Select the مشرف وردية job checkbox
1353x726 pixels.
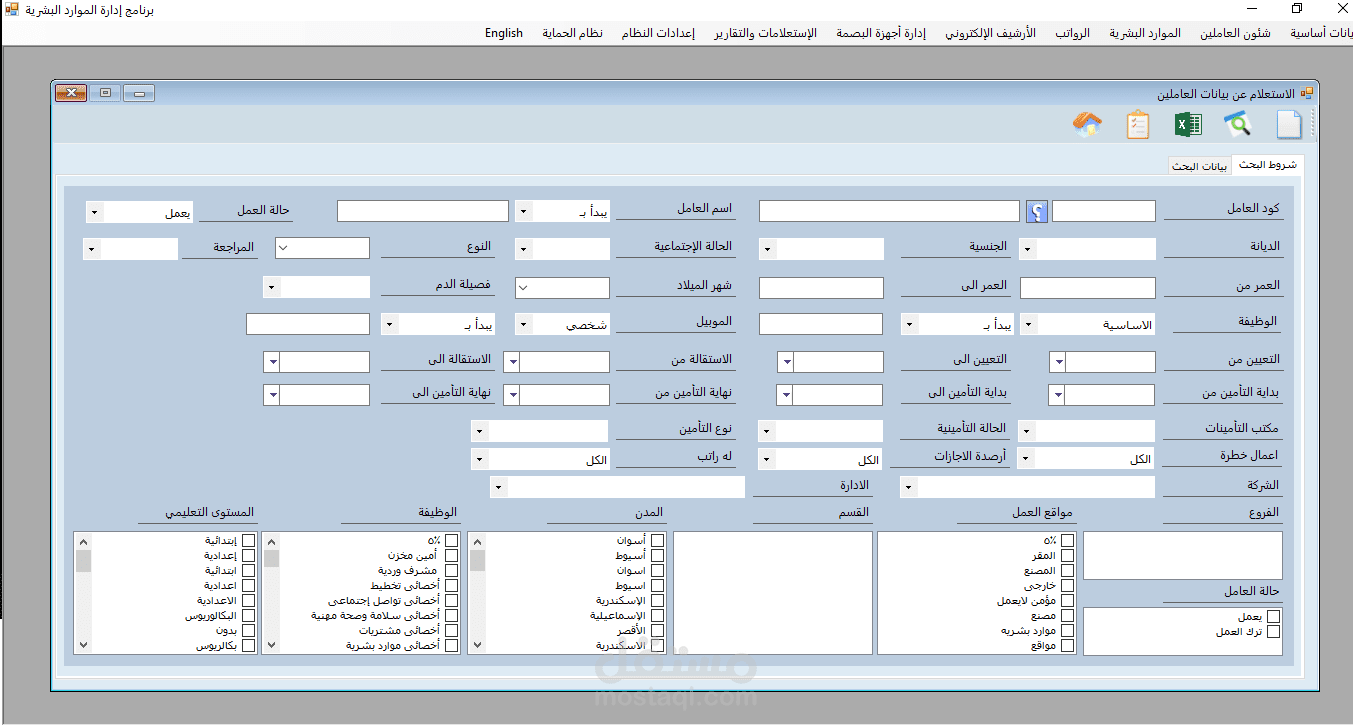point(451,571)
